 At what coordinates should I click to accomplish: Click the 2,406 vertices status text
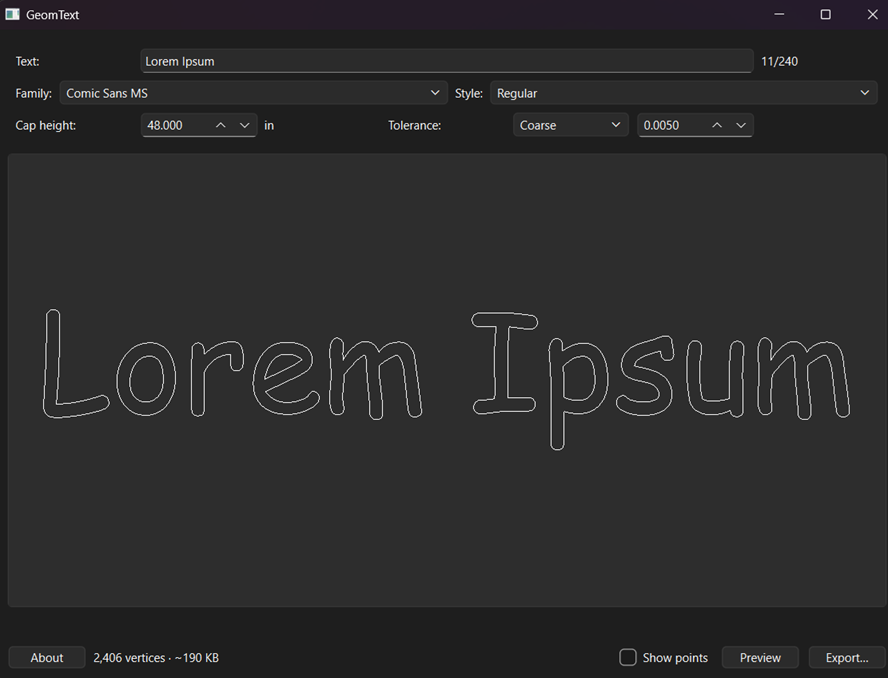pos(156,658)
